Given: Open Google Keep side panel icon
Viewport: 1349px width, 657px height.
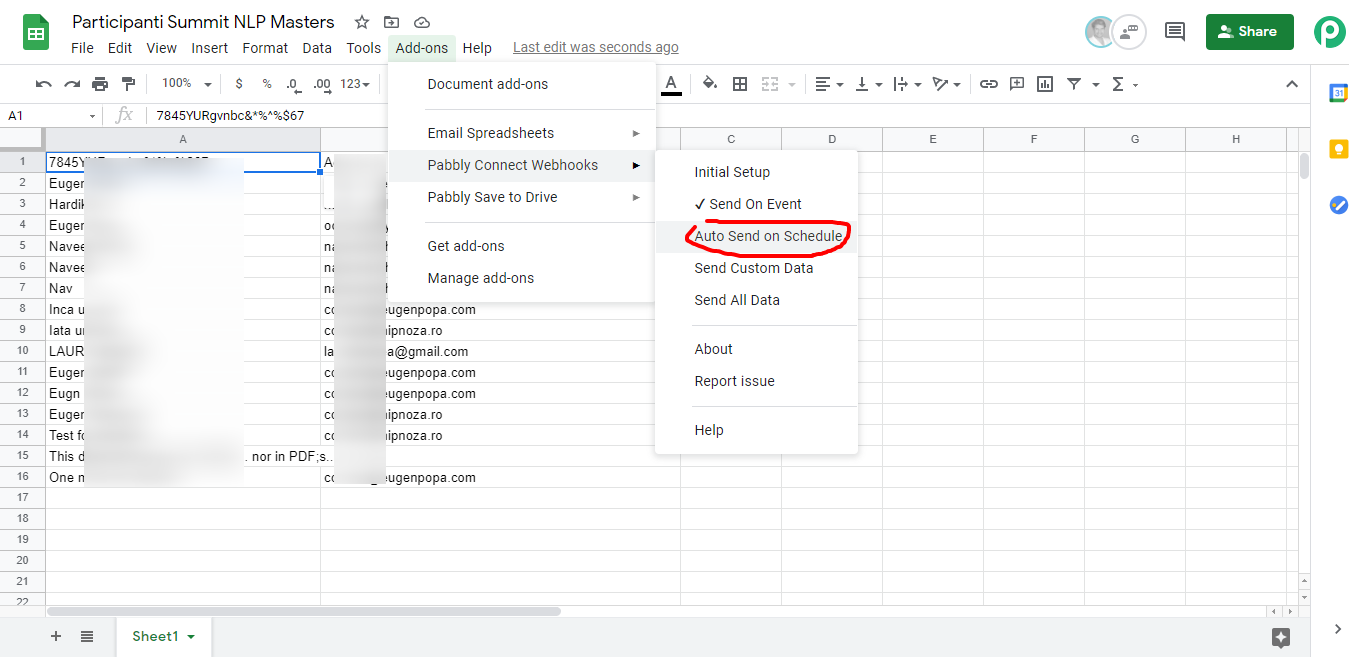Looking at the screenshot, I should point(1338,149).
